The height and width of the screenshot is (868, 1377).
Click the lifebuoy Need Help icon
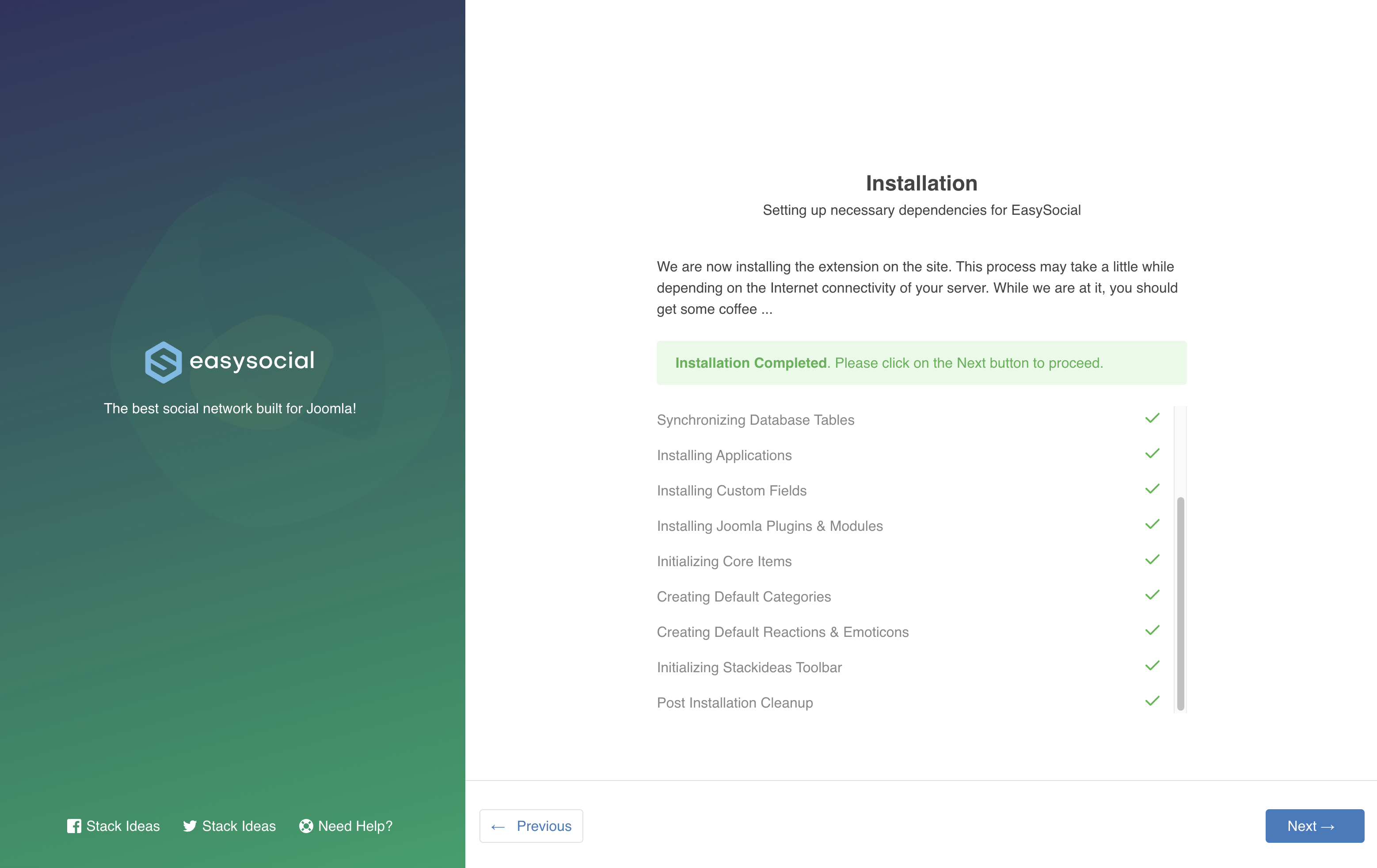(x=306, y=826)
